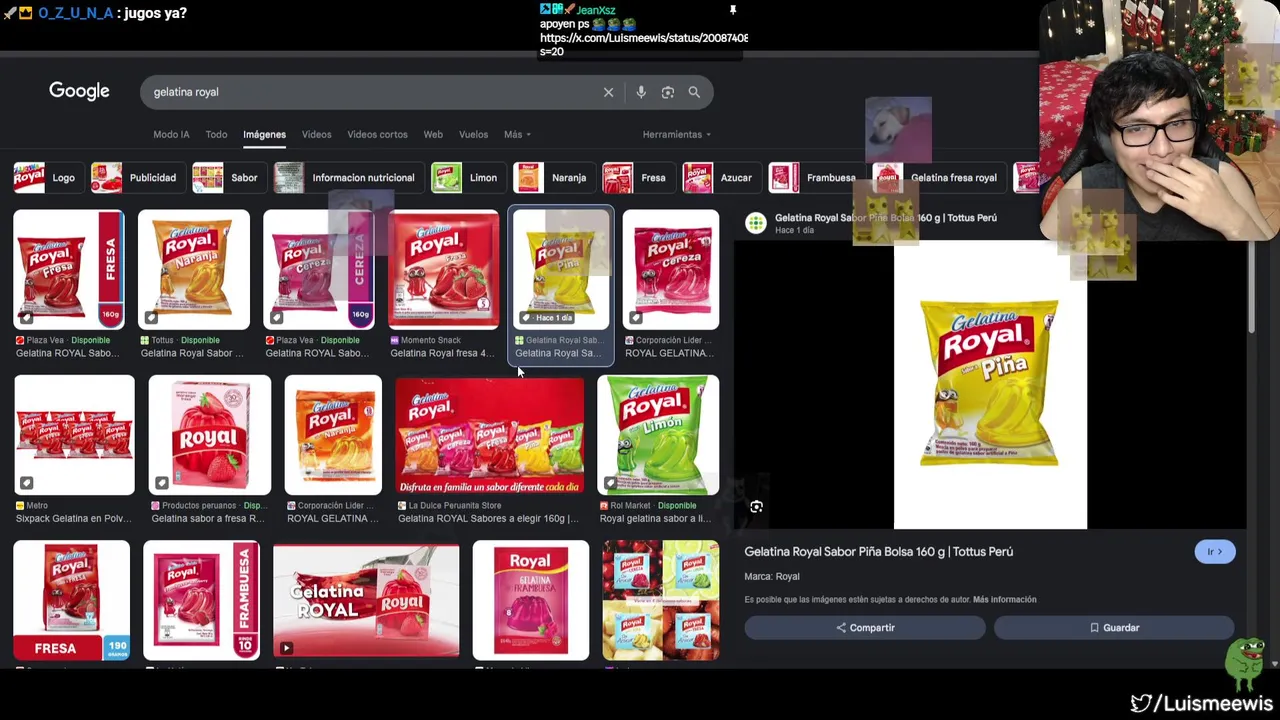Select the Publicidad filter chip
This screenshot has width=1280, height=720.
pyautogui.click(x=136, y=178)
